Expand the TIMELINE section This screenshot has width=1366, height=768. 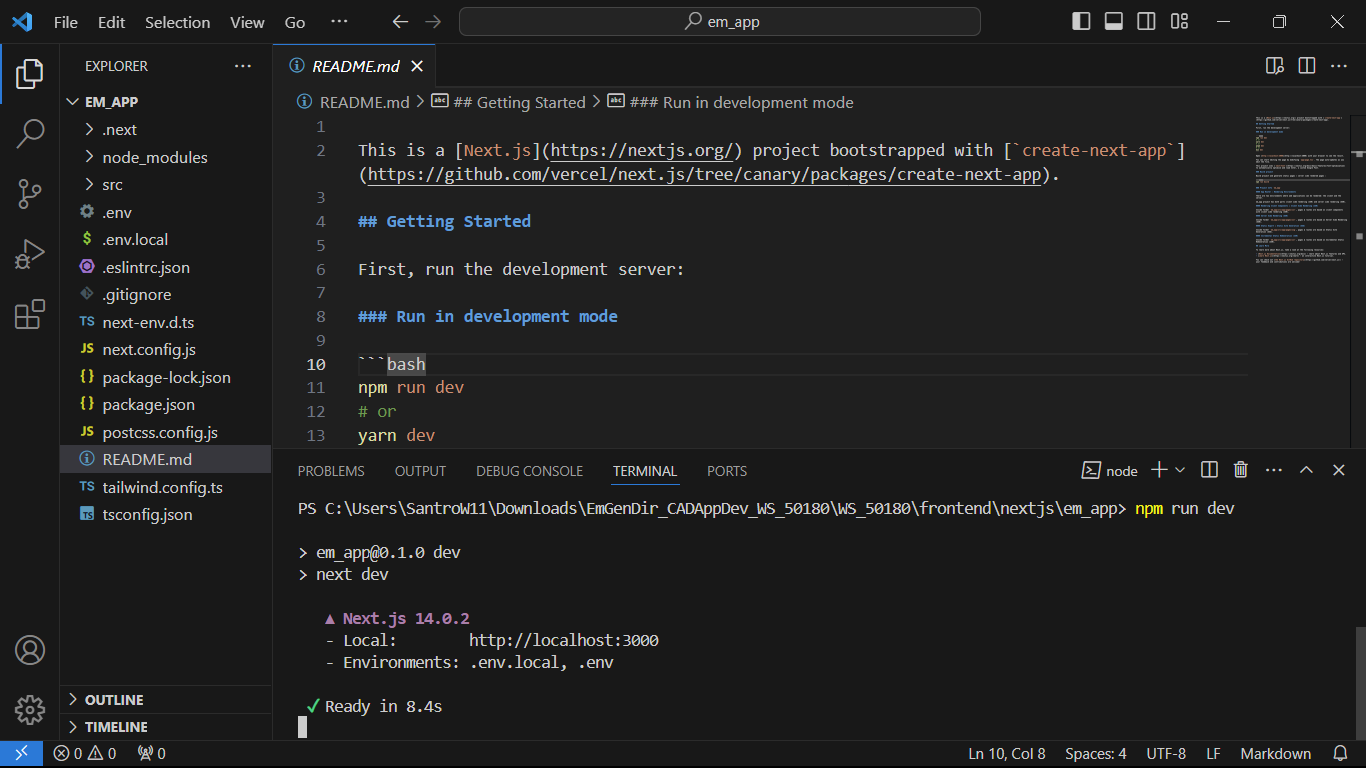tap(116, 727)
